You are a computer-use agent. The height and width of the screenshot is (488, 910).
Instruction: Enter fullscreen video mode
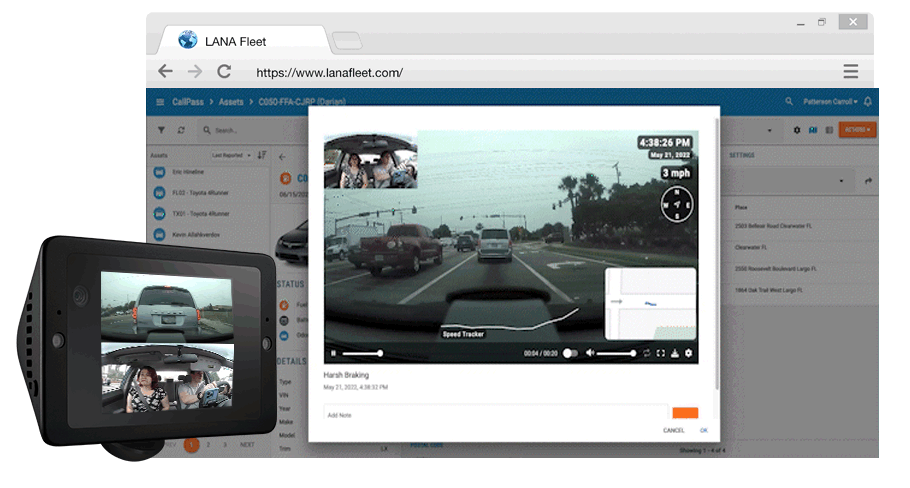660,353
